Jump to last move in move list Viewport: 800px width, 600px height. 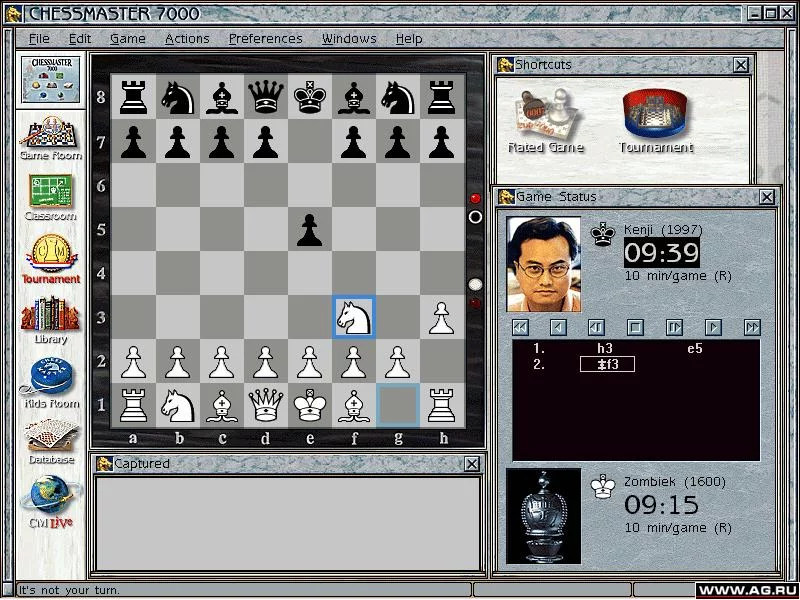[x=752, y=327]
